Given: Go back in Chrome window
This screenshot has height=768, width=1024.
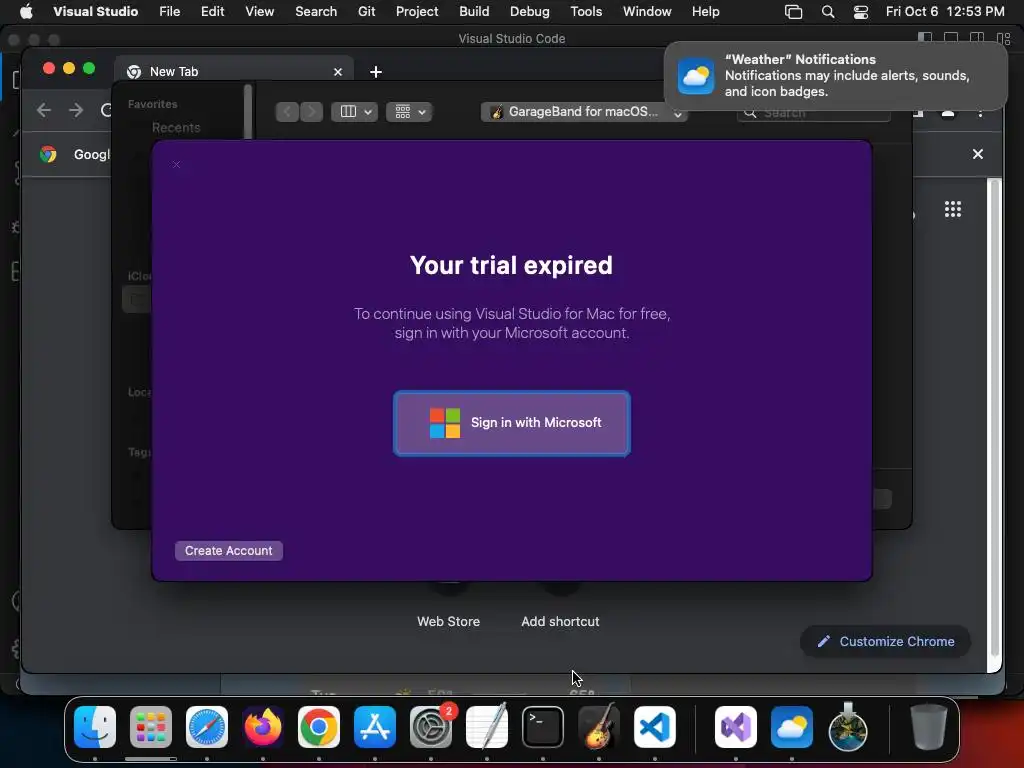Looking at the screenshot, I should tap(44, 110).
